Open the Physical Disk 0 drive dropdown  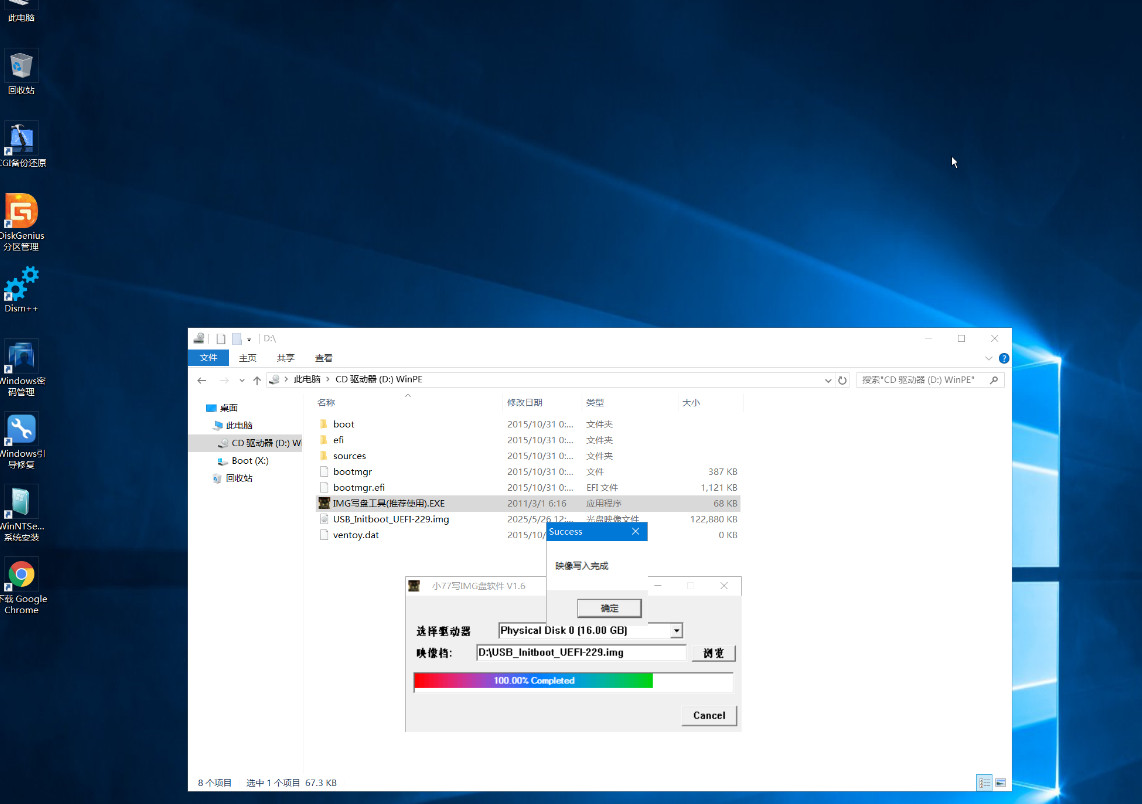[677, 631]
